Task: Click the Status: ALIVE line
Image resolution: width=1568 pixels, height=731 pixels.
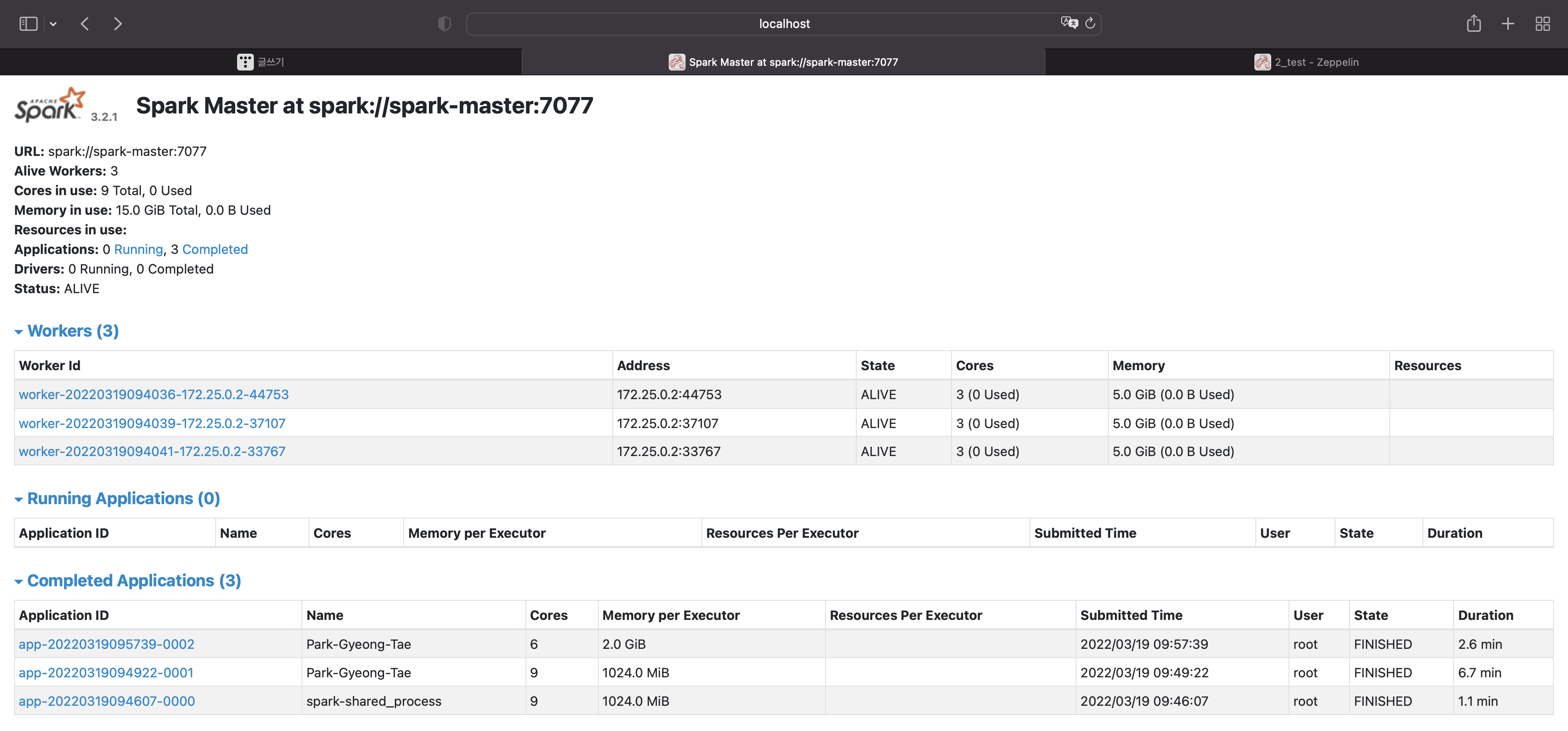Action: pos(56,288)
